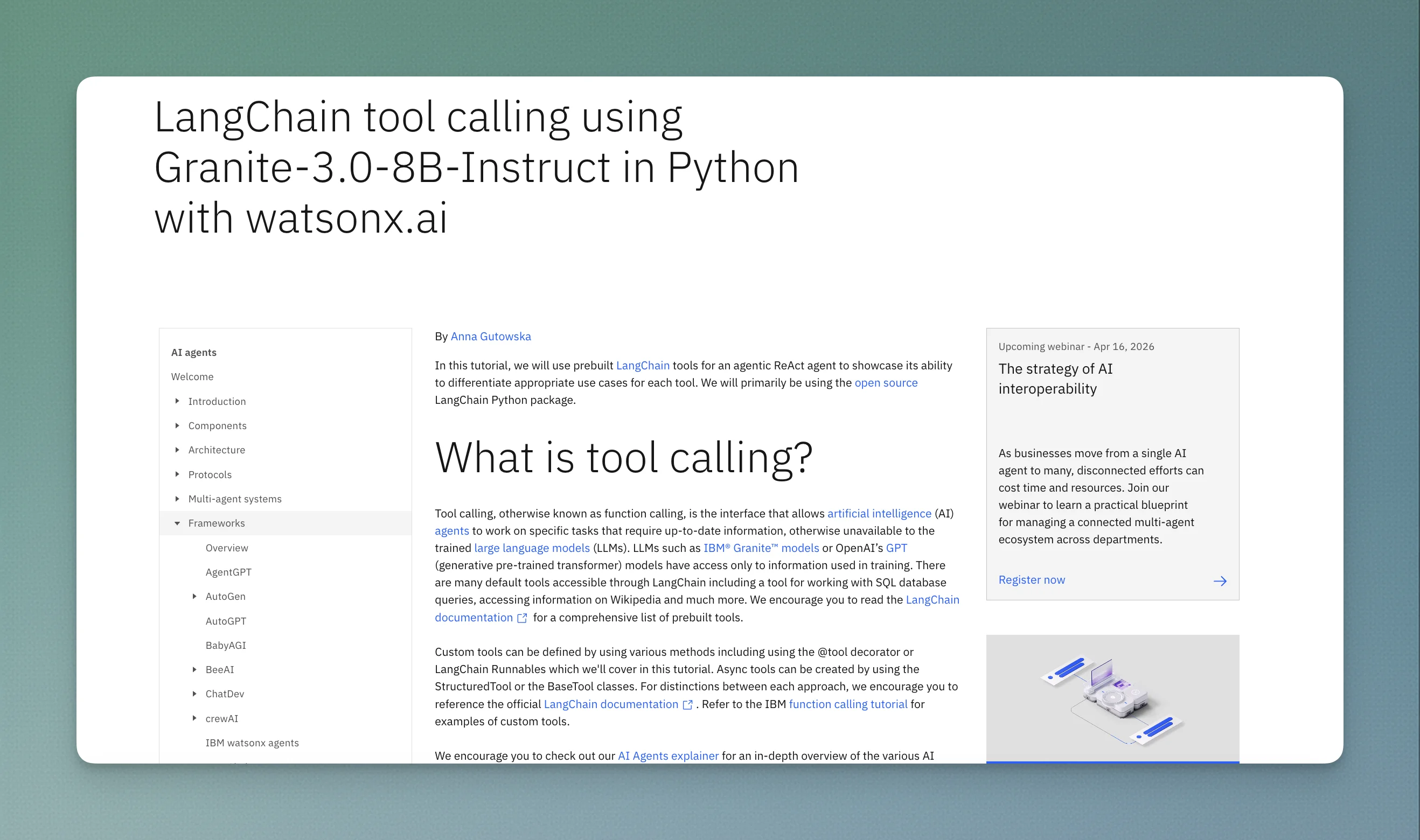The height and width of the screenshot is (840, 1420).
Task: Open the AI Agents explainer link
Action: point(667,755)
